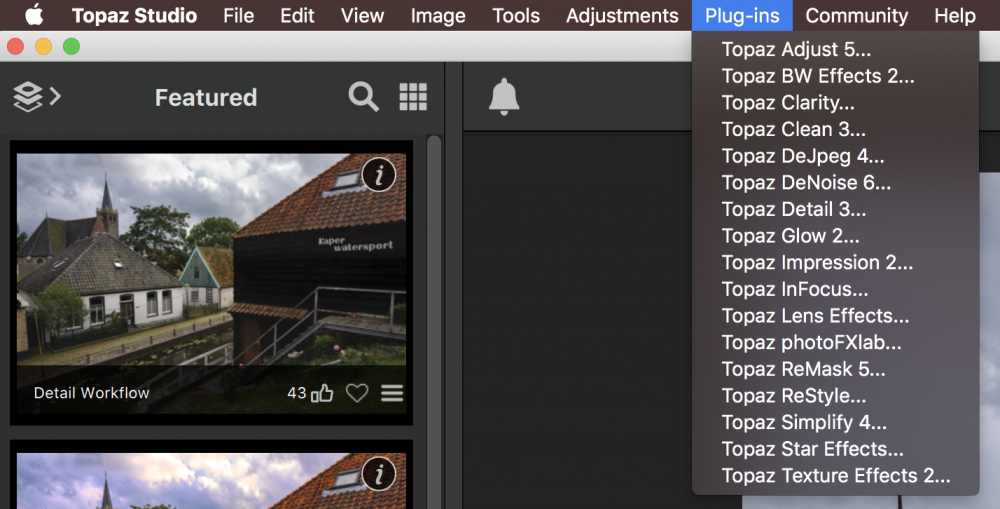Zoom window with the green button
The height and width of the screenshot is (509, 1000).
pyautogui.click(x=71, y=47)
